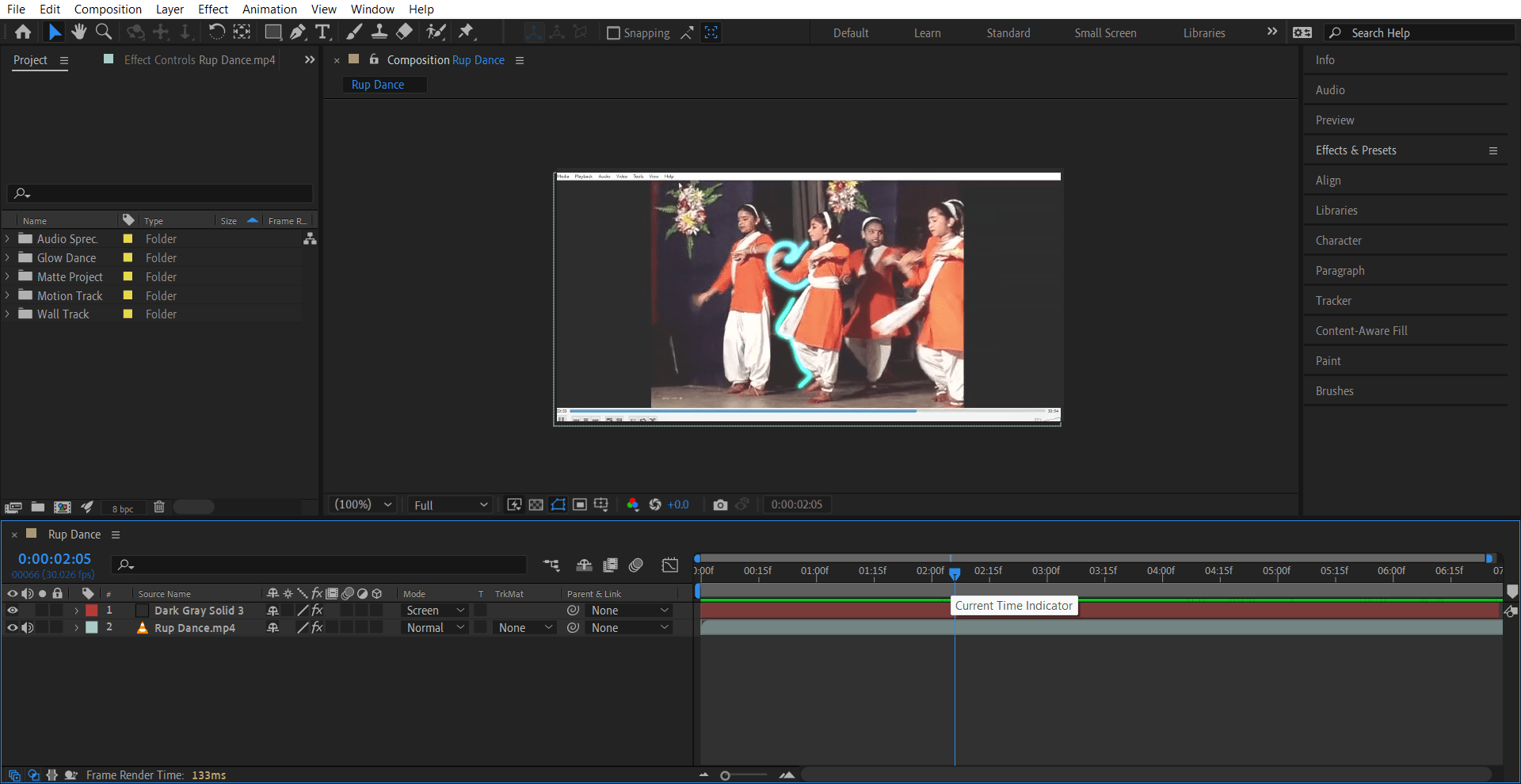
Task: Activate the Zoom tool
Action: coord(104,32)
